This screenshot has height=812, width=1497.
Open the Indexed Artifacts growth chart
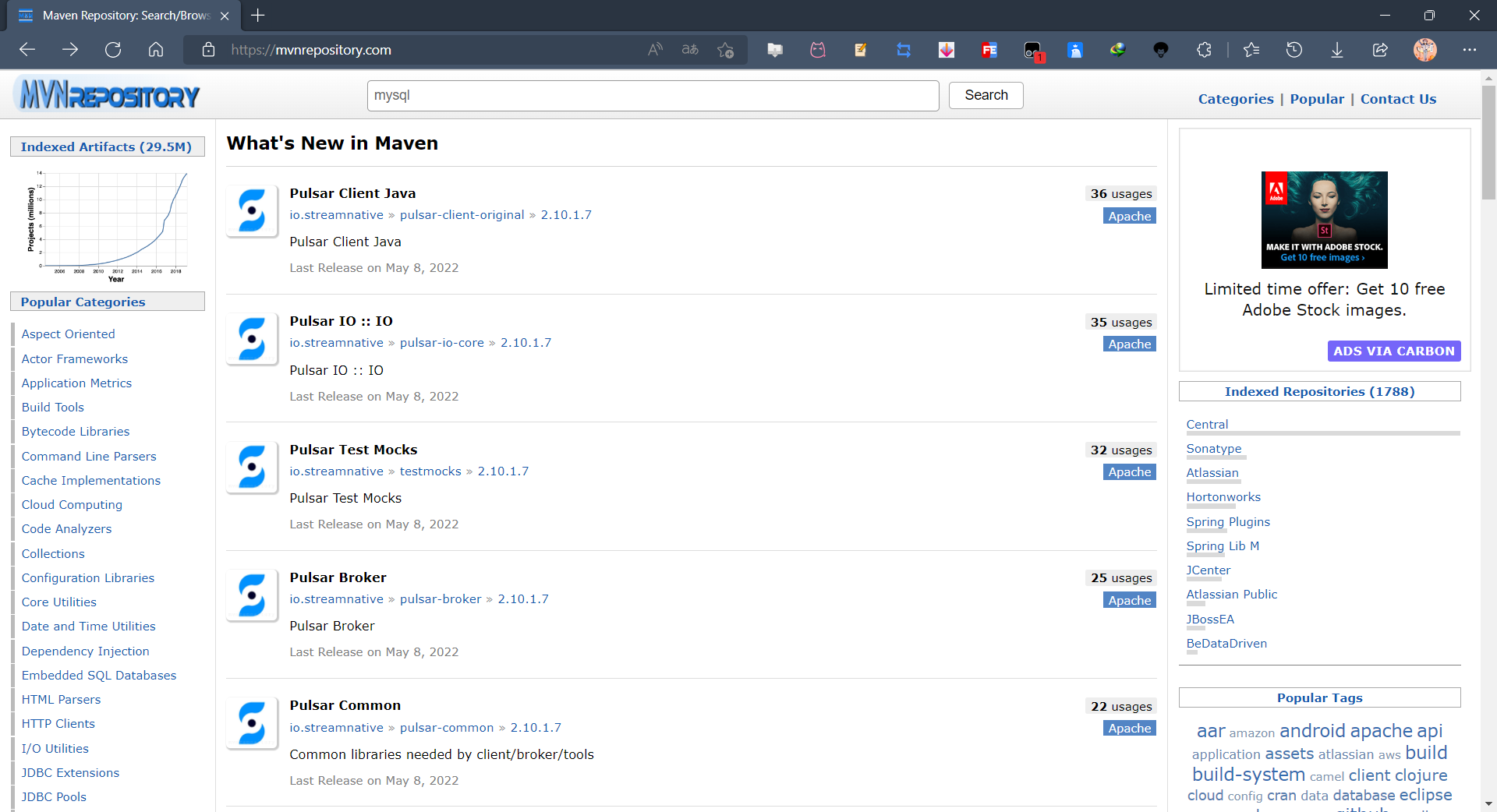click(108, 225)
